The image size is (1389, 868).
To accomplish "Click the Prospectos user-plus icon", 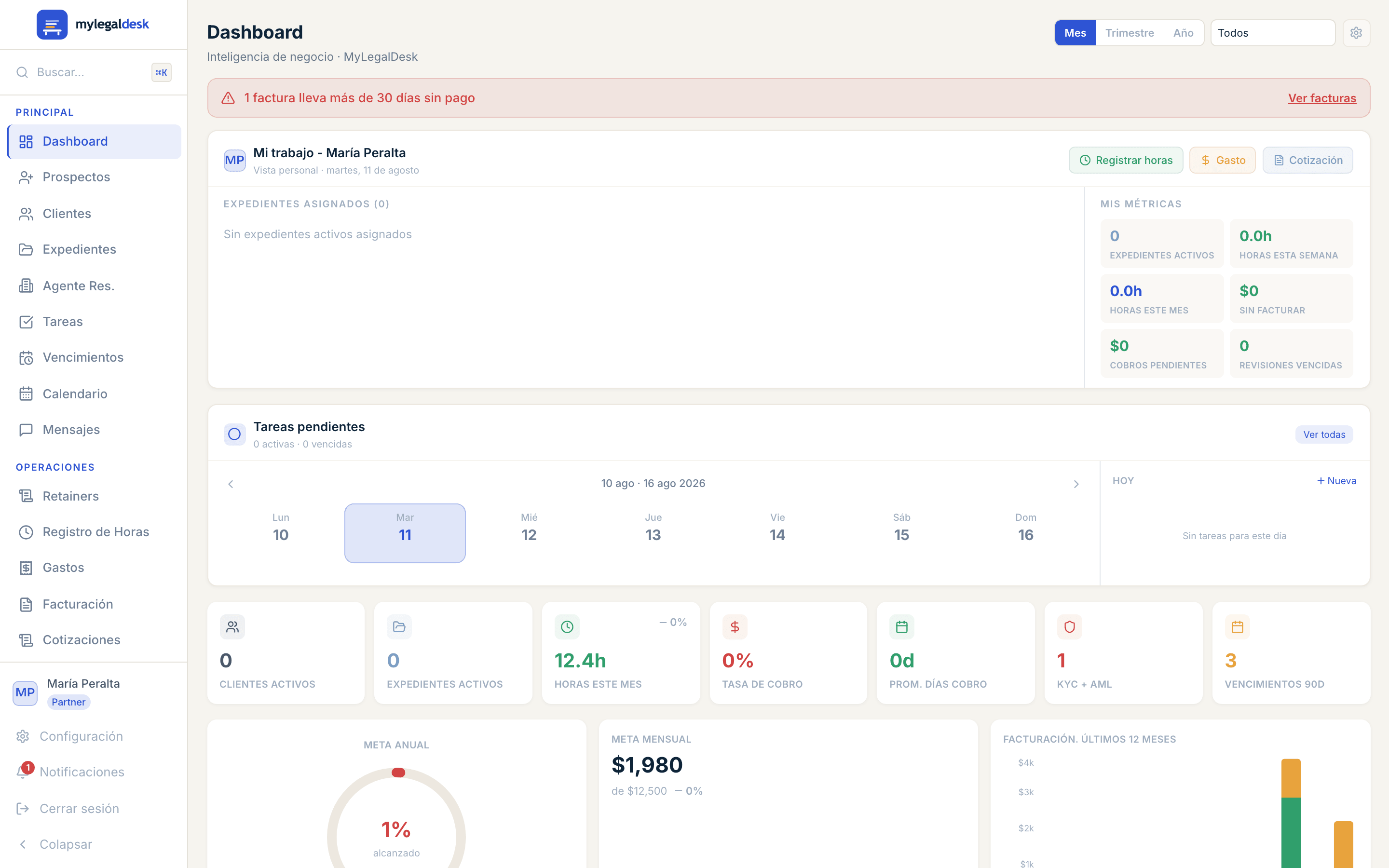I will [x=26, y=177].
